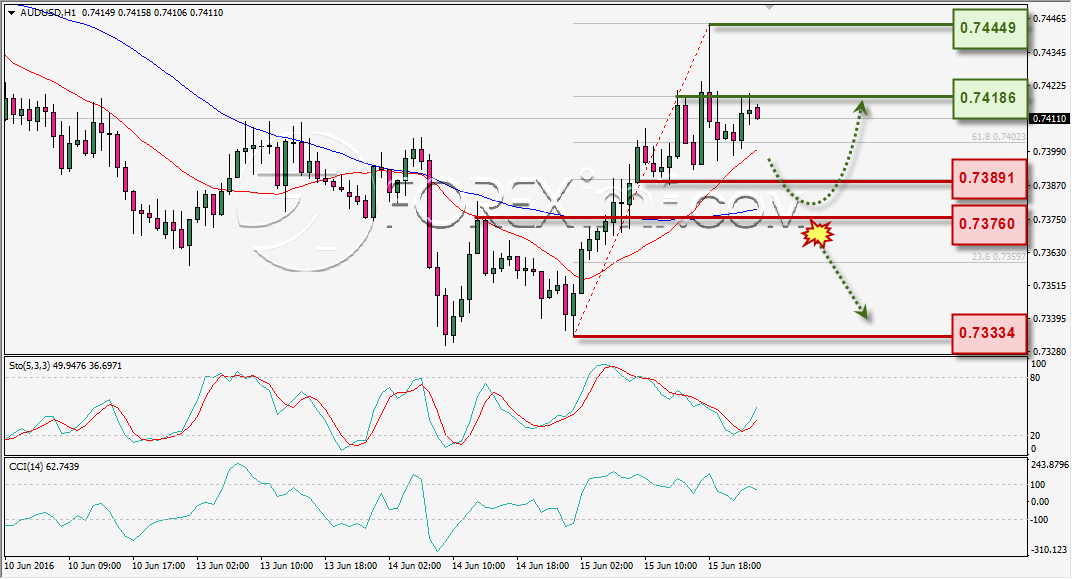This screenshot has width=1072, height=579.
Task: Click price axis value 0.74465
Action: coord(1049,18)
